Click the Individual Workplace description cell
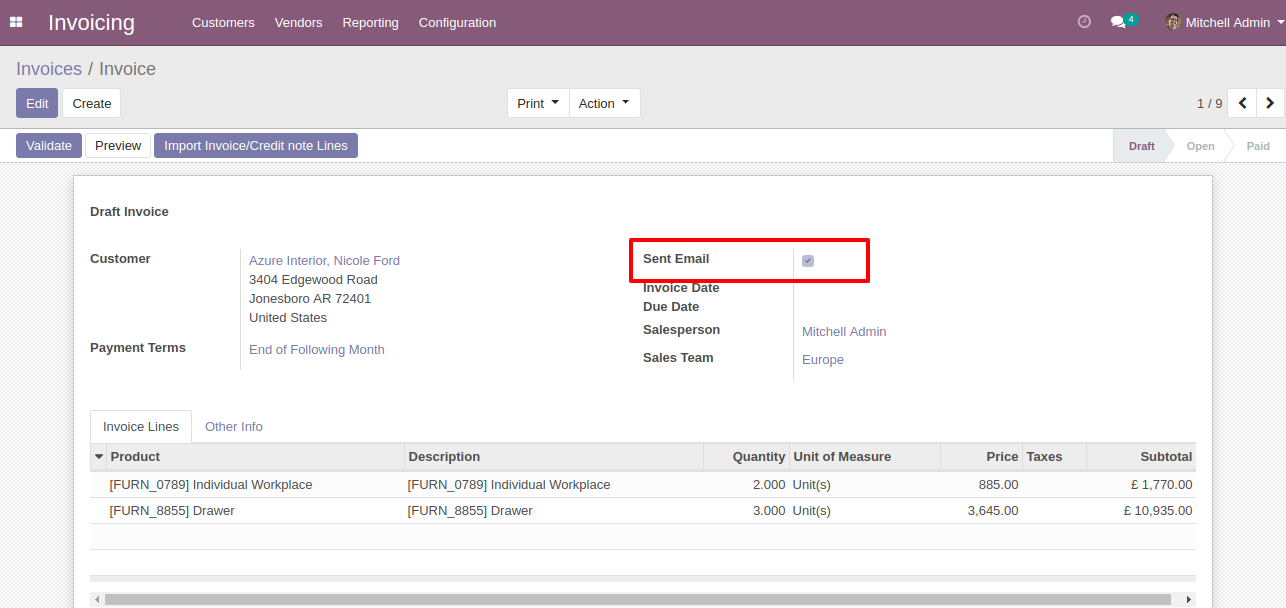 [554, 484]
